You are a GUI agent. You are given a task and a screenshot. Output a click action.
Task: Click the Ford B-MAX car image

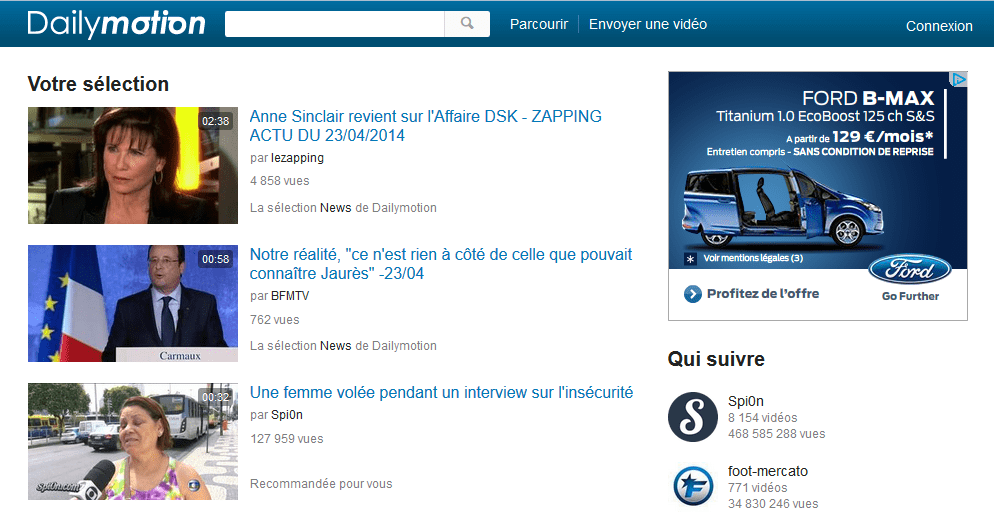point(783,208)
